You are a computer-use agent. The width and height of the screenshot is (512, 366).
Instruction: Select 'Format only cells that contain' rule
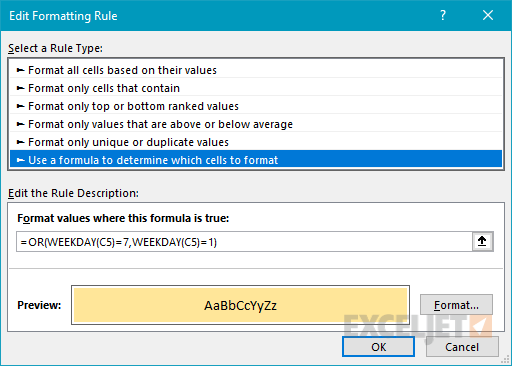coord(256,88)
